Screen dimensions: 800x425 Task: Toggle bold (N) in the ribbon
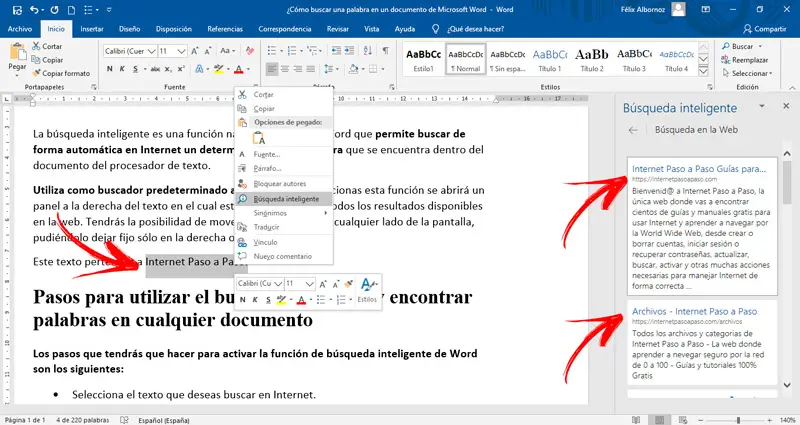pyautogui.click(x=110, y=69)
